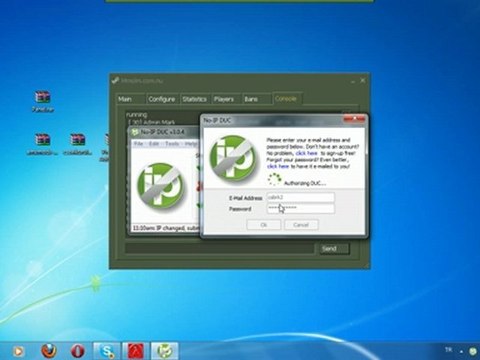
Task: Click the No-IP DUC v3.0.4 title bar icon
Action: (x=135, y=132)
